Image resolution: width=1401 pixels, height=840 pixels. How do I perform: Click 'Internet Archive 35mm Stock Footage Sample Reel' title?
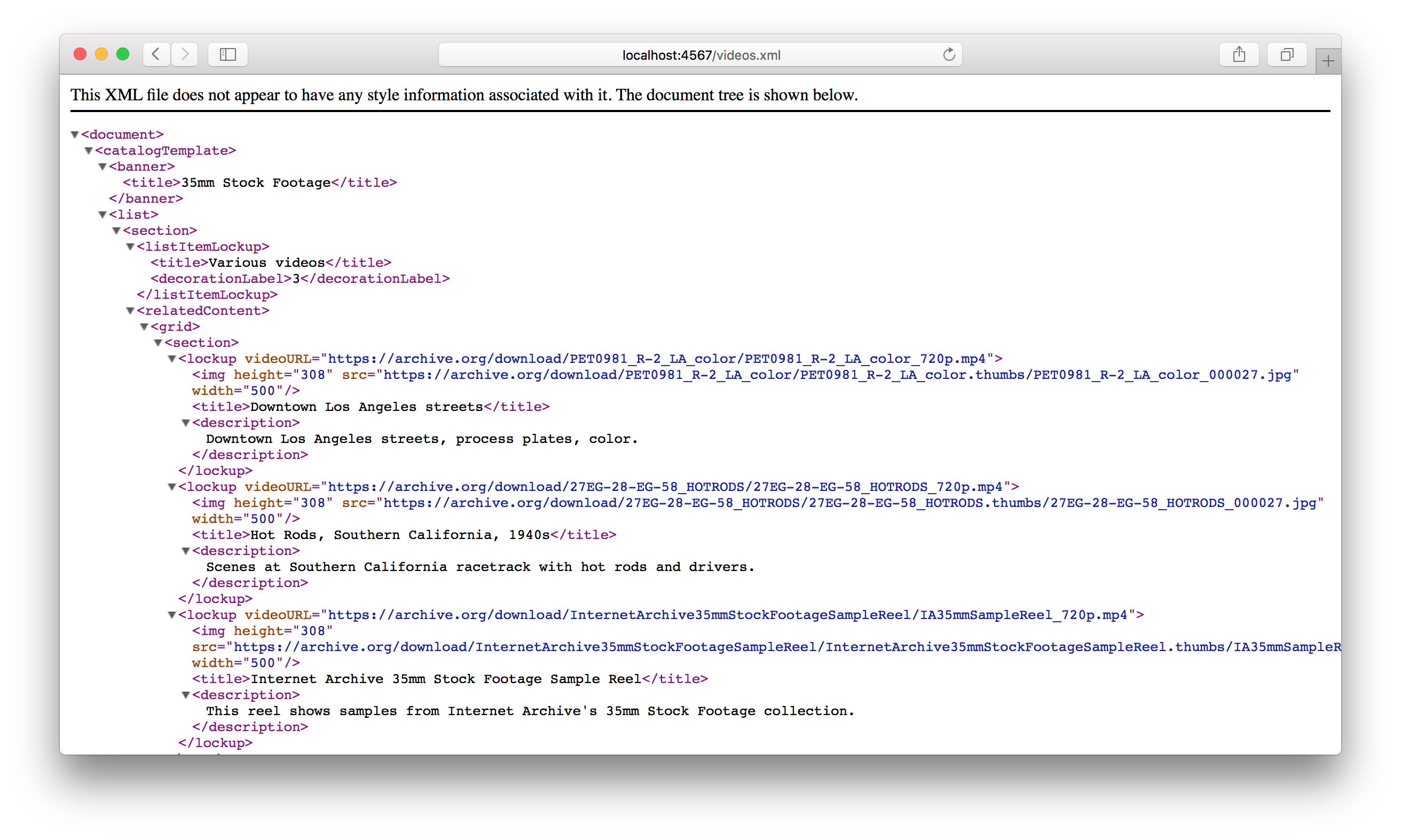(x=446, y=679)
